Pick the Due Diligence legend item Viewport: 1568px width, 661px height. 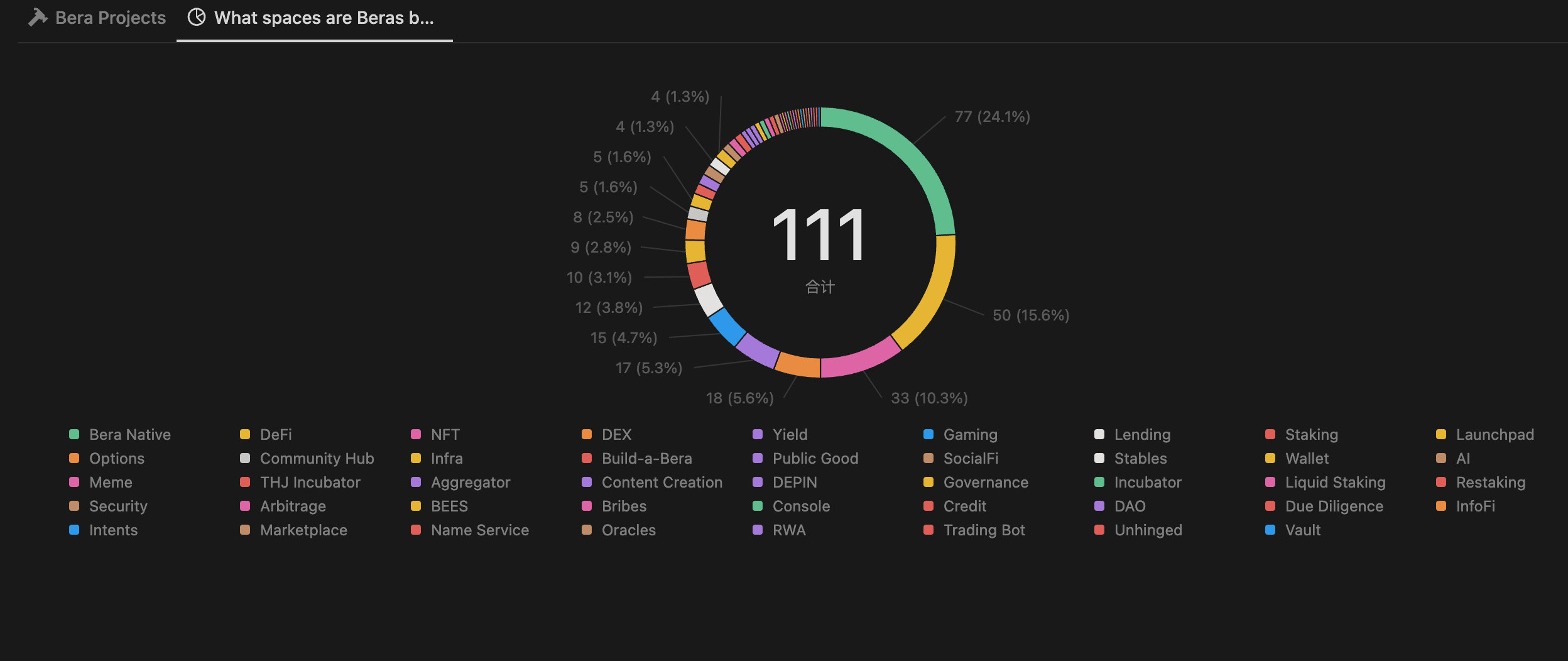[x=1324, y=506]
